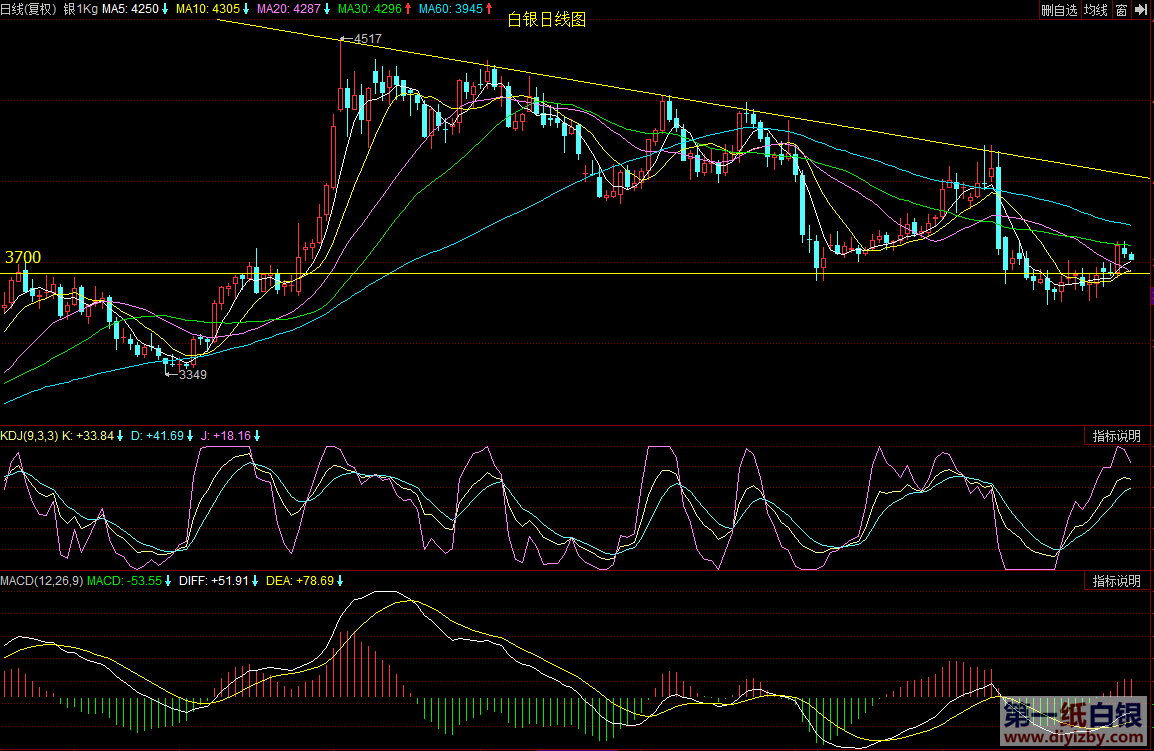Screen dimensions: 1154x751
Task: Click the 3349 low price marker
Action: pyautogui.click(x=192, y=374)
